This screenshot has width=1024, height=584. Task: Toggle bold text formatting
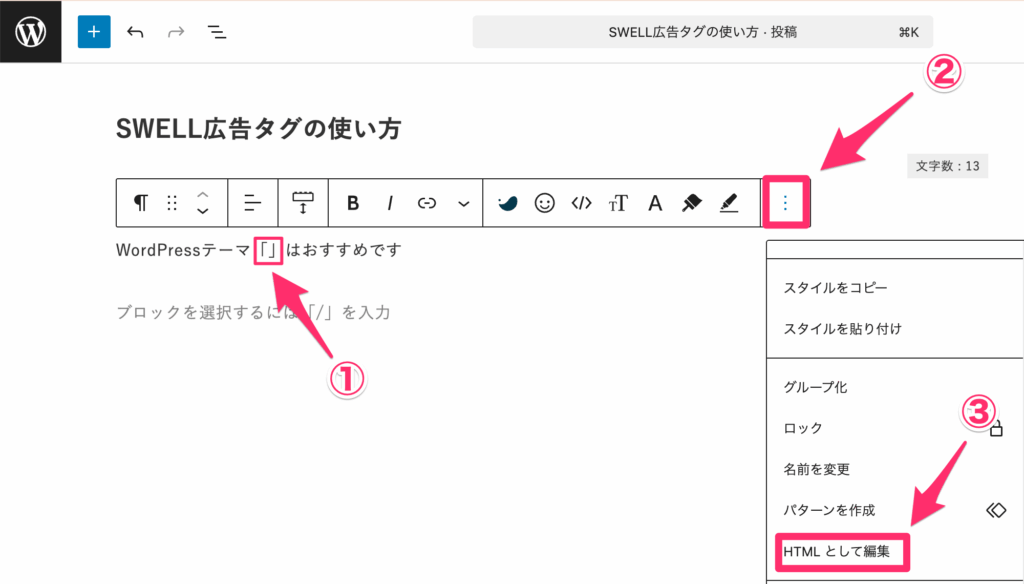[352, 203]
